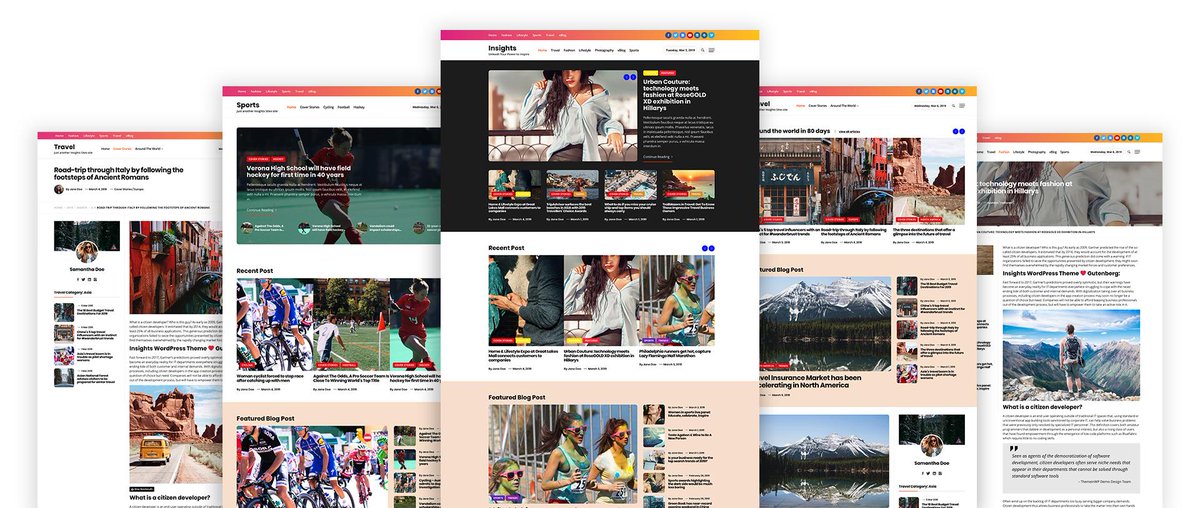The height and width of the screenshot is (508, 1200).
Task: Select Cover Stories on right Travel page navigation
Action: pos(818,105)
